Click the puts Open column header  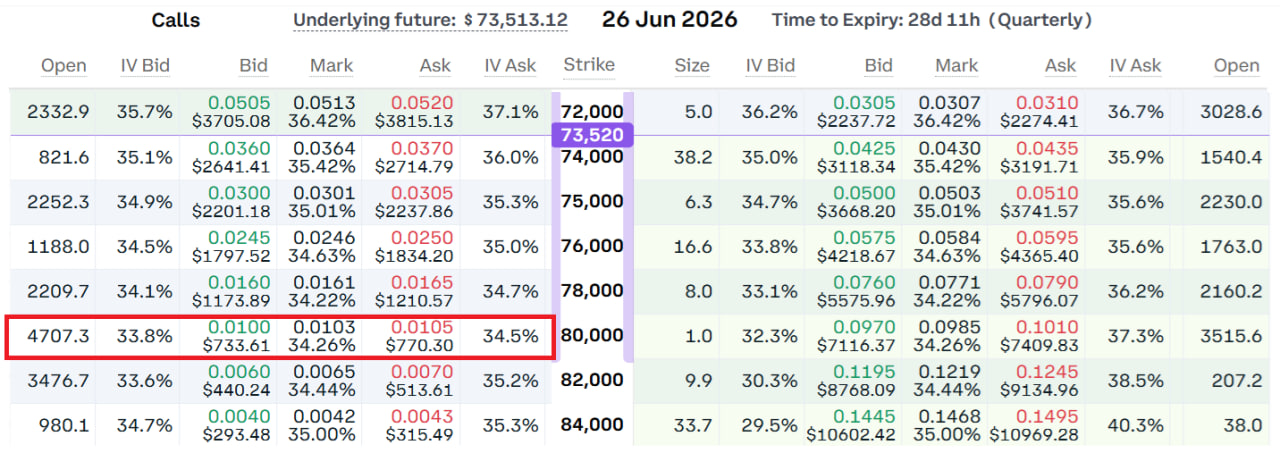pos(1236,66)
